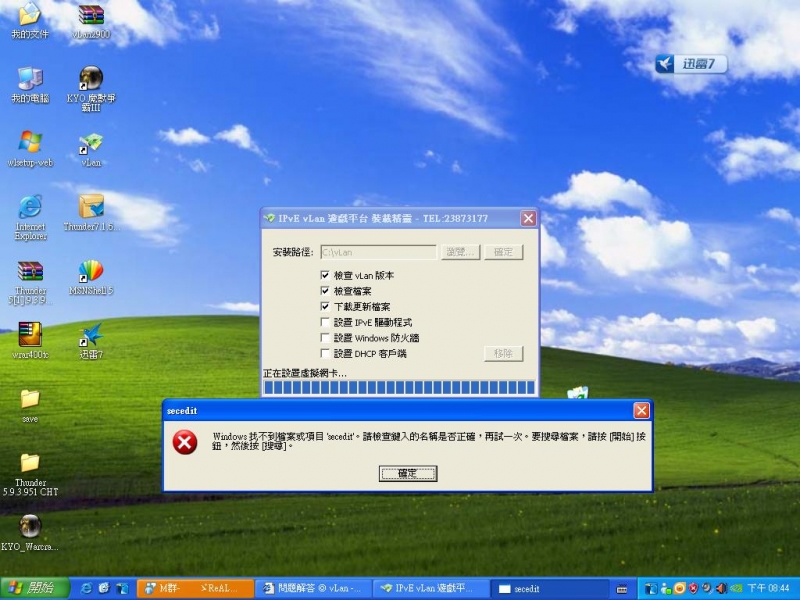
Task: Open the 我的電腦 desktop icon
Action: (x=30, y=81)
